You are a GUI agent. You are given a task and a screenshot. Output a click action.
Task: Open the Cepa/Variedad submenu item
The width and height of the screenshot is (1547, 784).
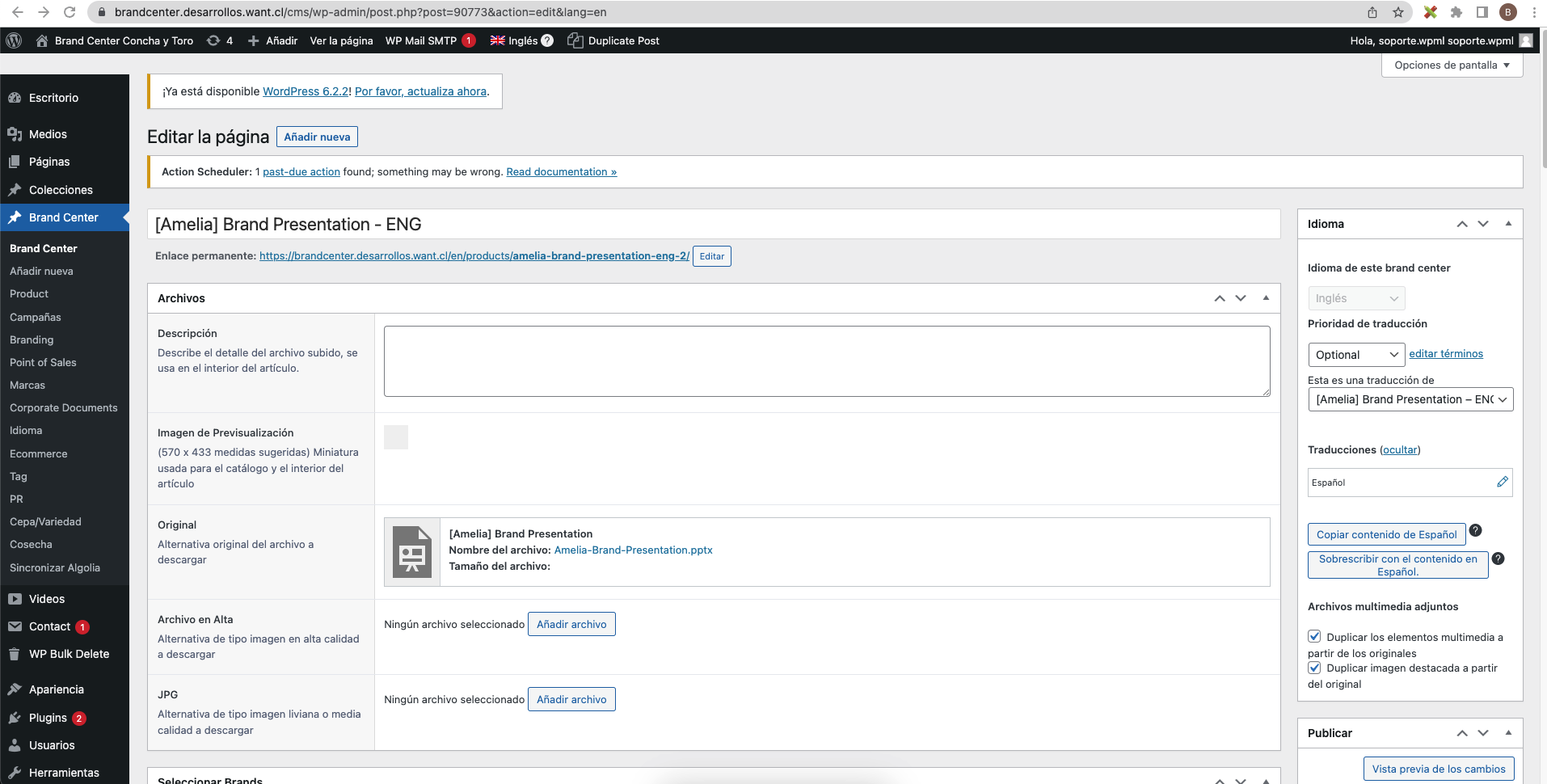coord(45,521)
